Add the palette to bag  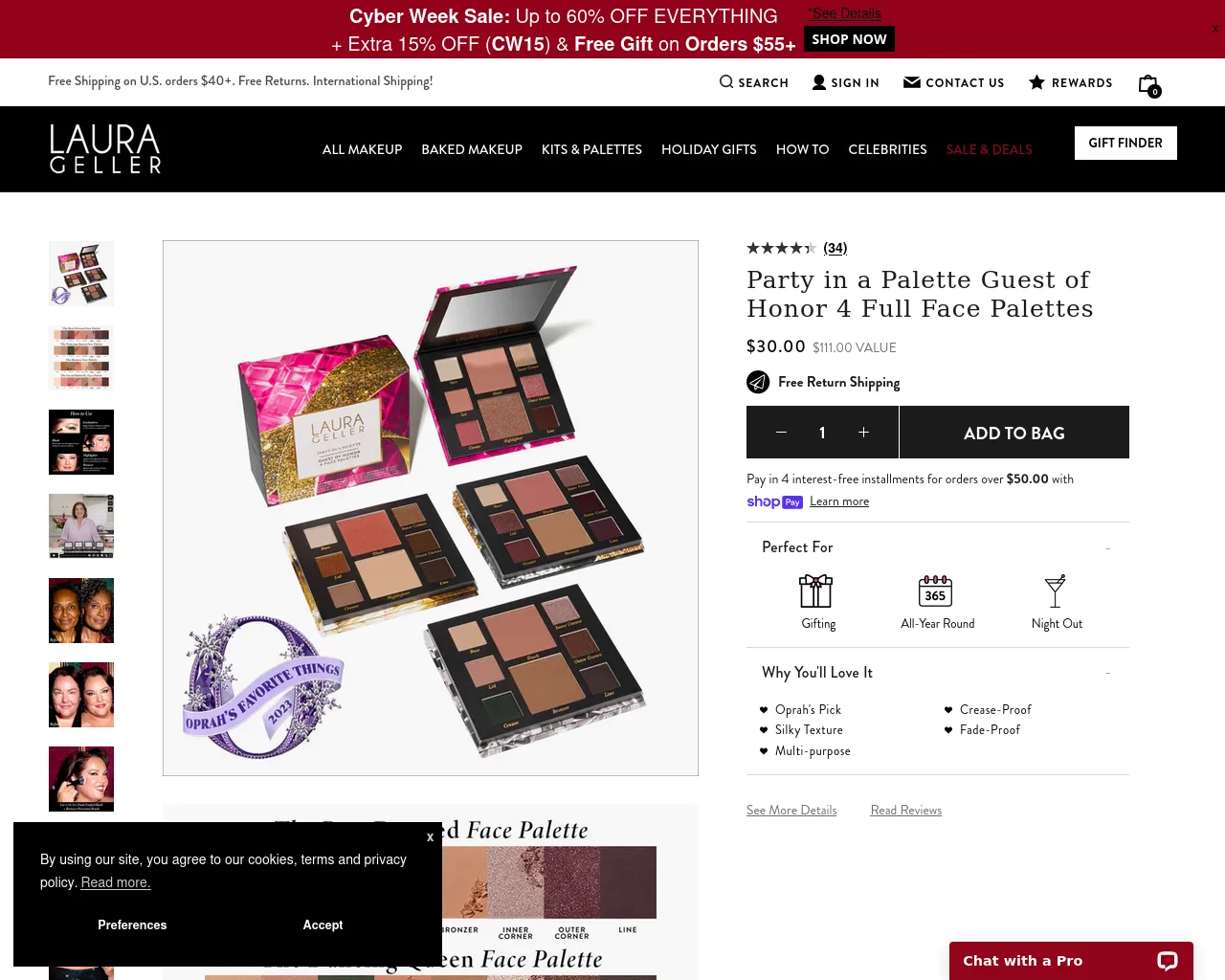click(1014, 433)
